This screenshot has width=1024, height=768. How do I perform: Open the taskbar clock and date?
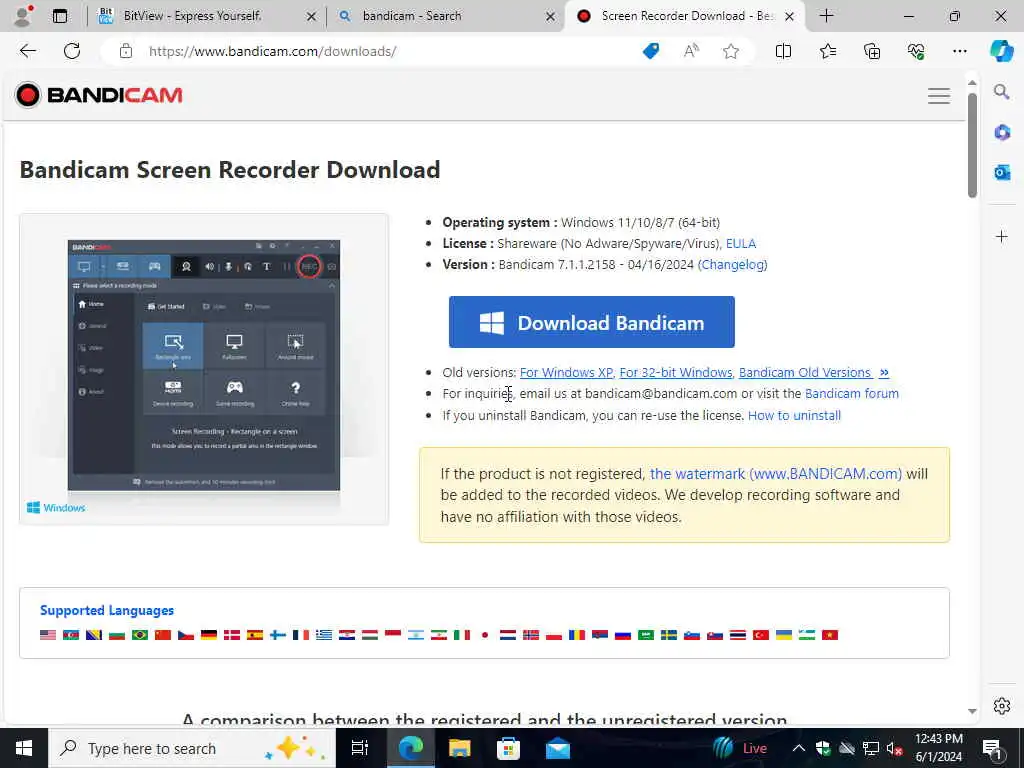[x=938, y=748]
